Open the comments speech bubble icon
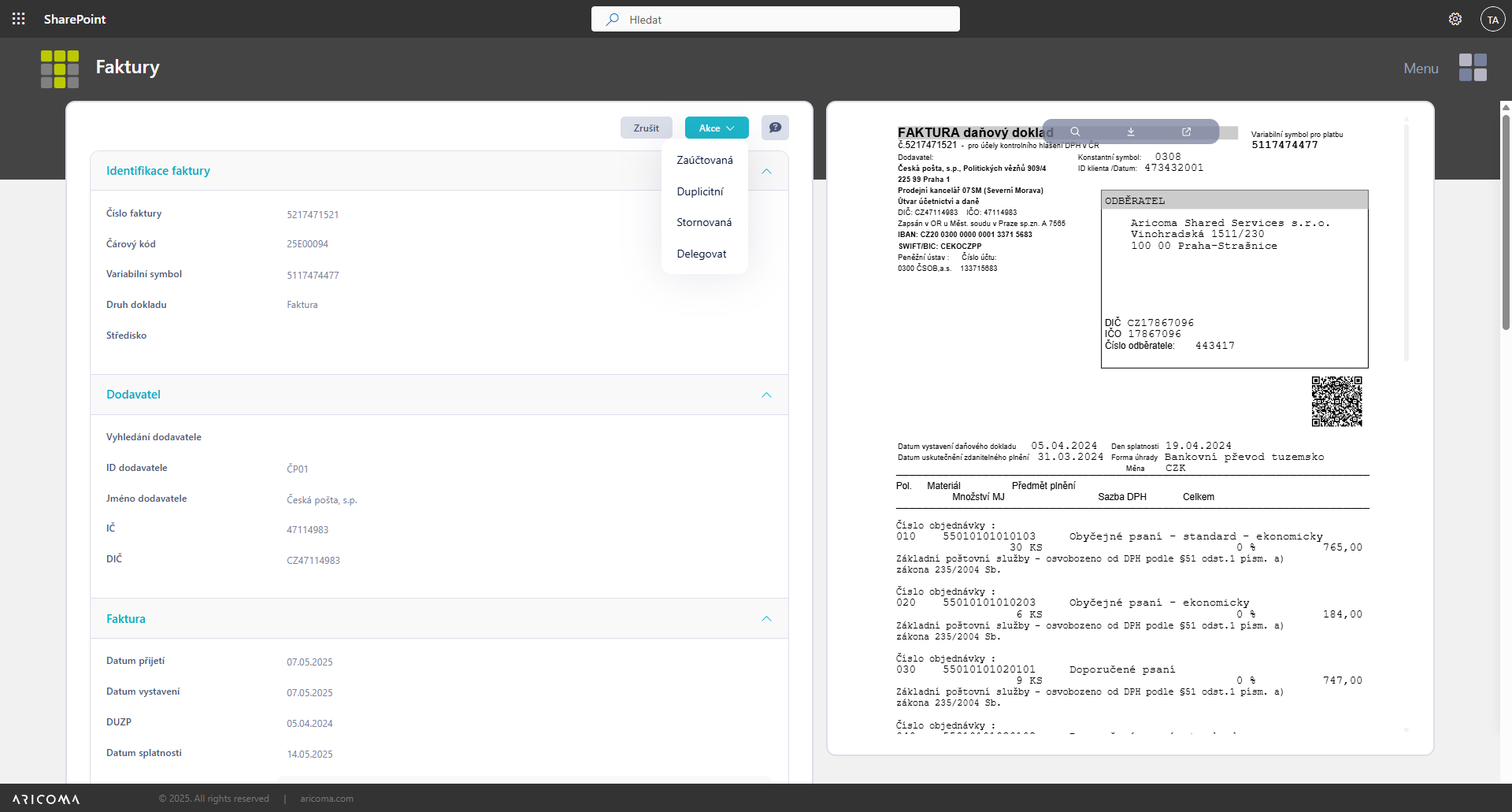The image size is (1512, 812). coord(775,128)
